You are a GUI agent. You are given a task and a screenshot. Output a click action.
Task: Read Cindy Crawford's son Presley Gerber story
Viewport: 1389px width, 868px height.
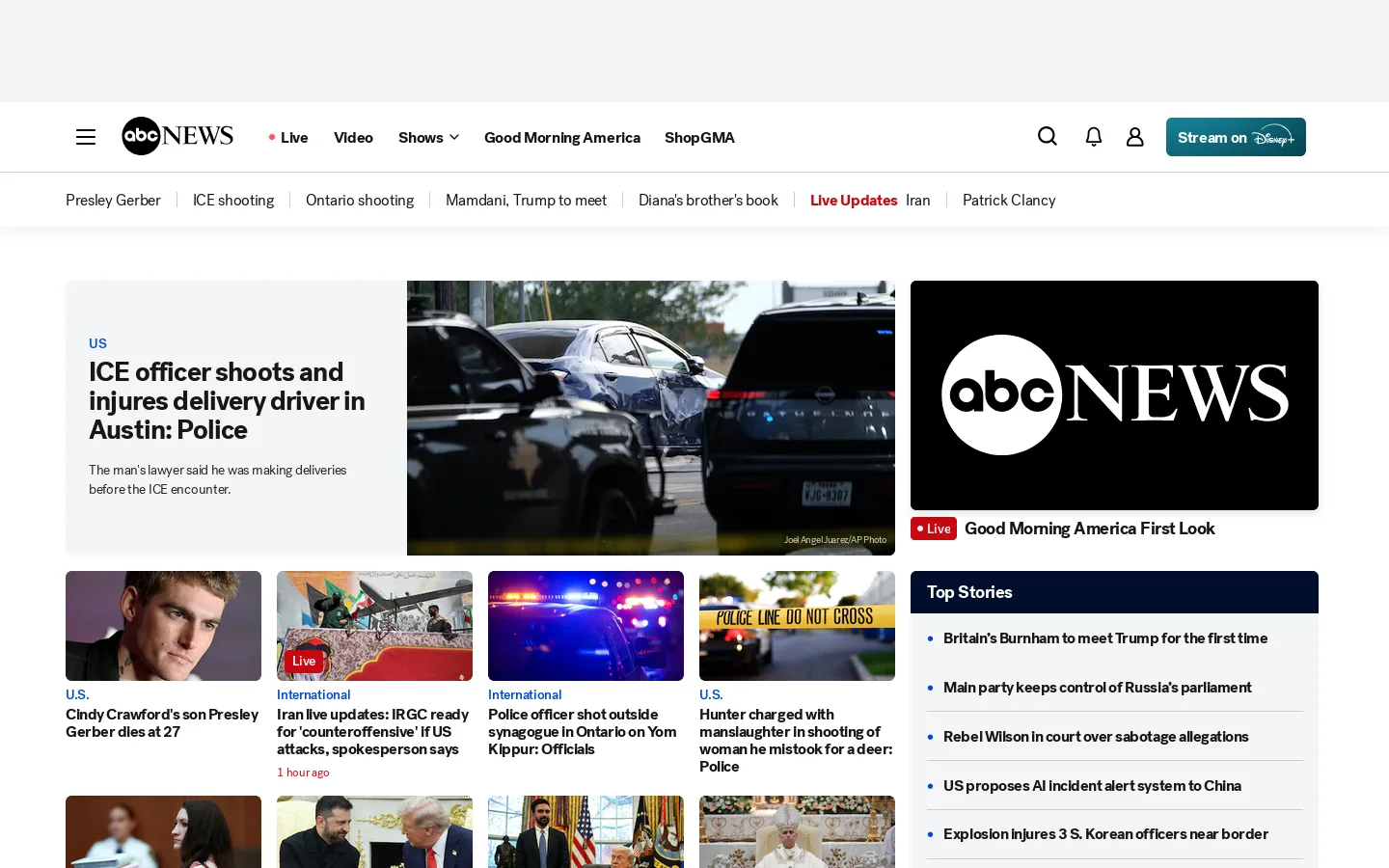tap(162, 723)
